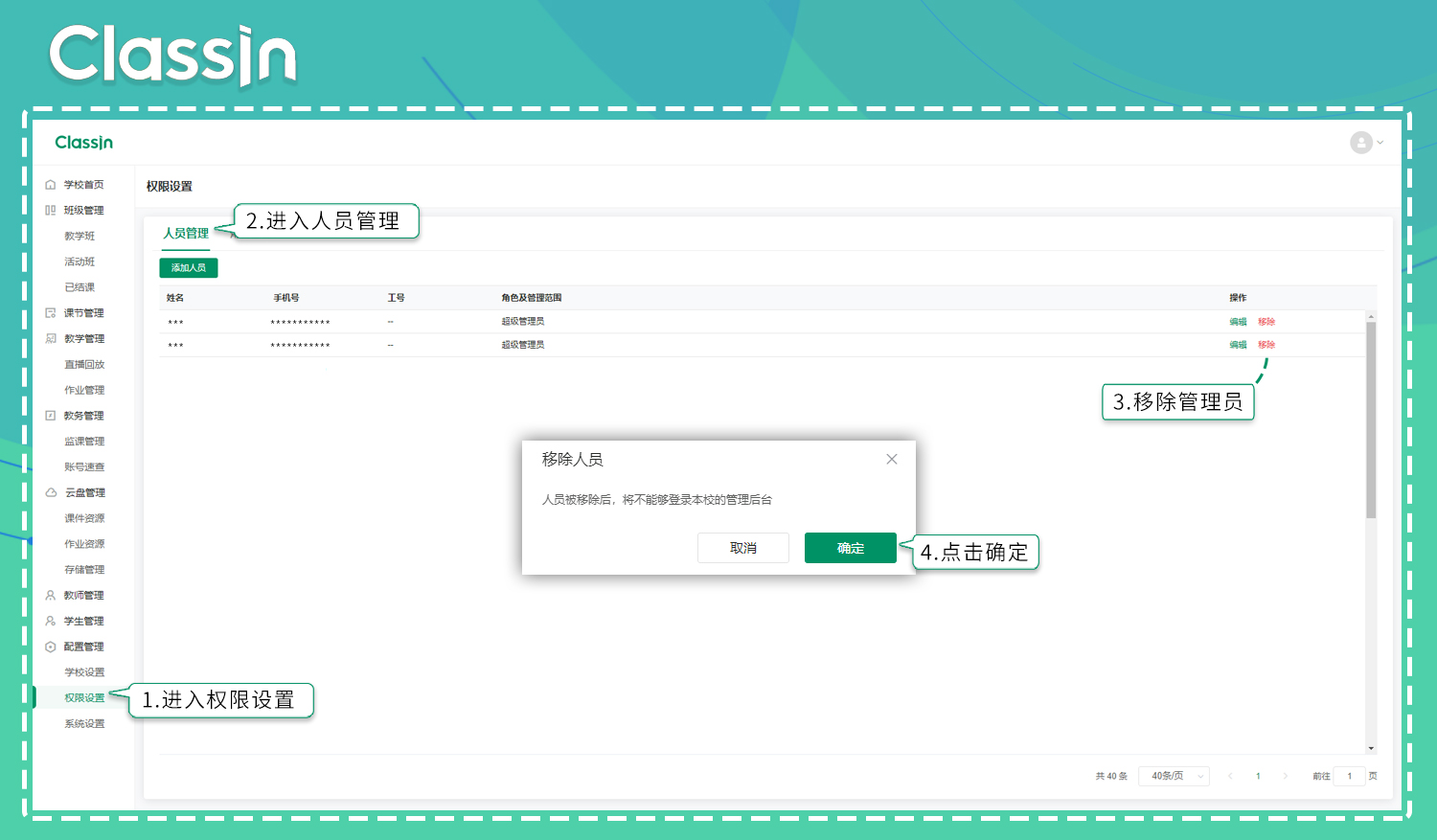This screenshot has width=1437, height=840.
Task: Click the 配置管理 gear icon
Action: click(x=51, y=647)
